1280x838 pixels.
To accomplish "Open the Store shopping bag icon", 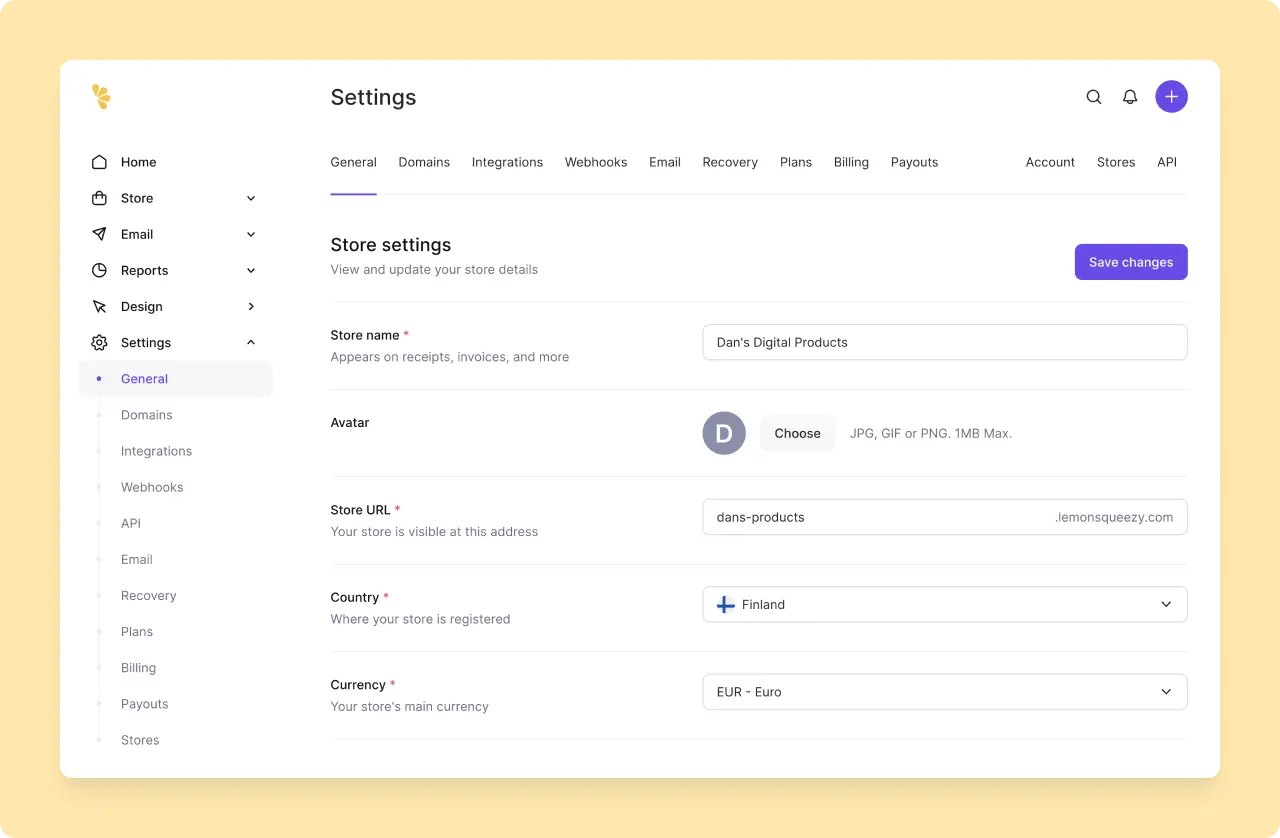I will (100, 197).
